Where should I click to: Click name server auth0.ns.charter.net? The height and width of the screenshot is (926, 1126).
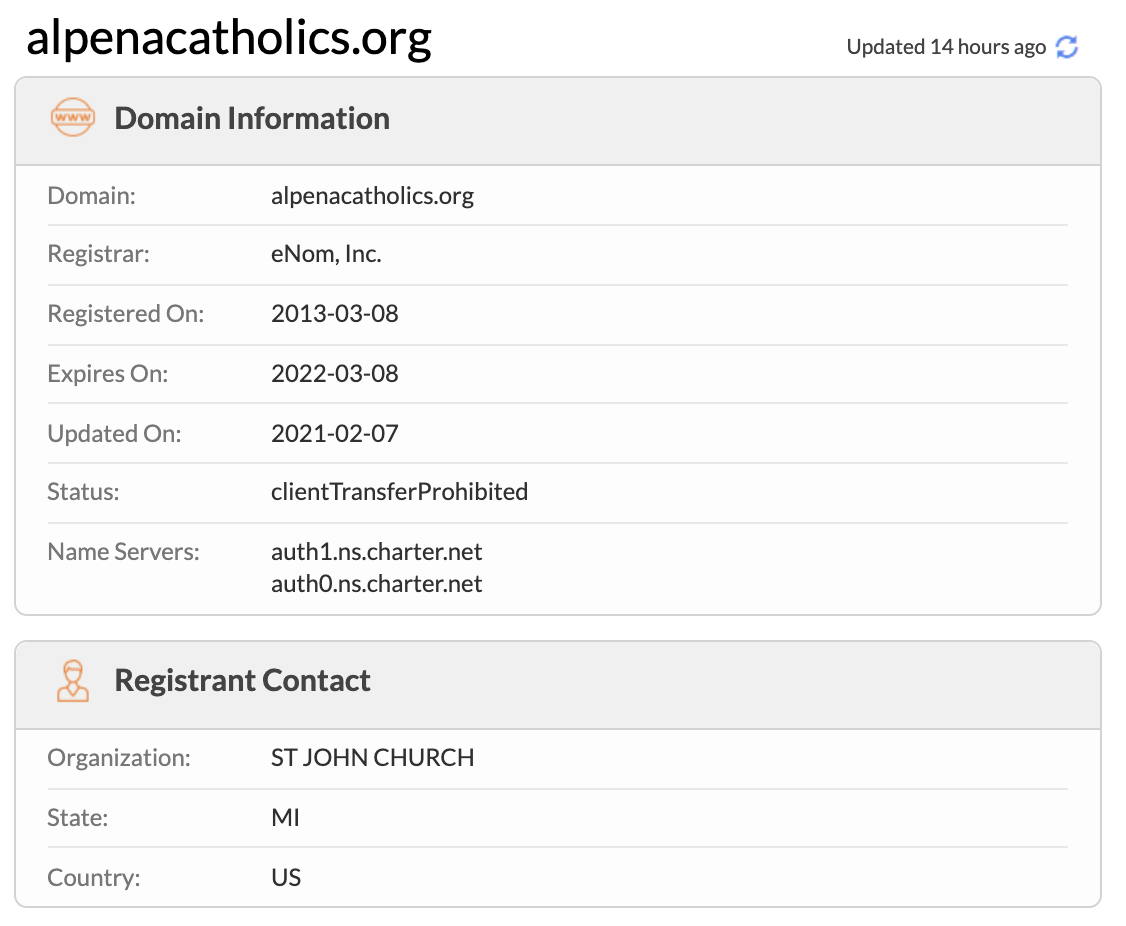(x=377, y=584)
